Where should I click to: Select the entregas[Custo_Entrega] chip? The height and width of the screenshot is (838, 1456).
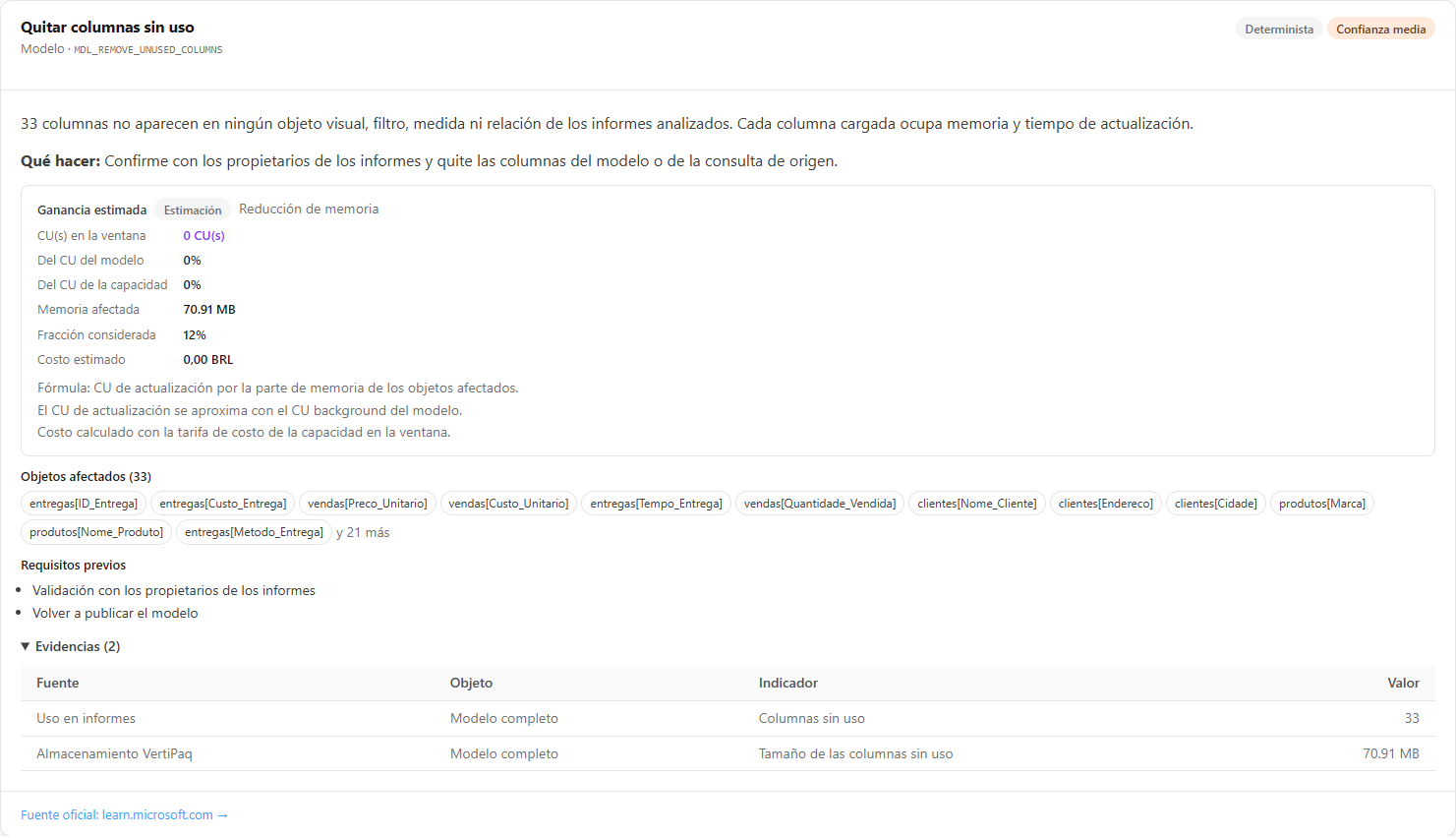click(x=223, y=504)
